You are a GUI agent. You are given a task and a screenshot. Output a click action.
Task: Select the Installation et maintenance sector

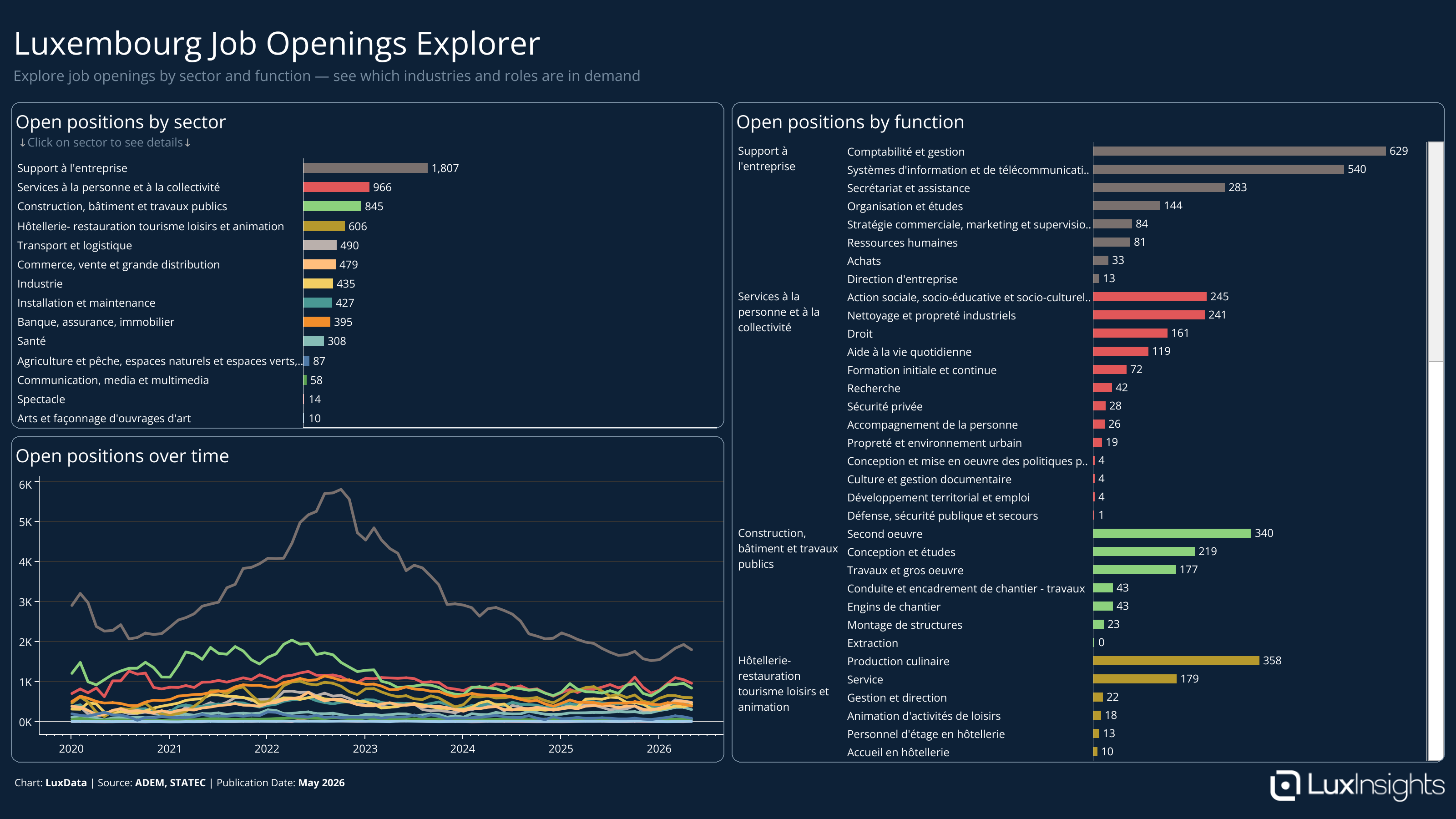pyautogui.click(x=86, y=303)
